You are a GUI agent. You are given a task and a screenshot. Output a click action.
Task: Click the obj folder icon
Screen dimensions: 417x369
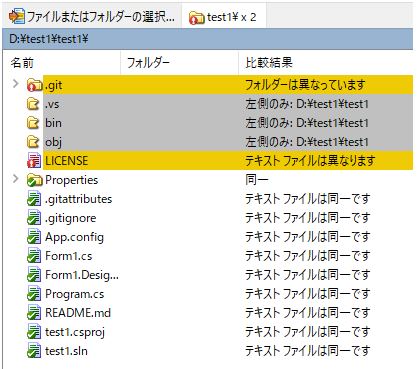pos(33,142)
